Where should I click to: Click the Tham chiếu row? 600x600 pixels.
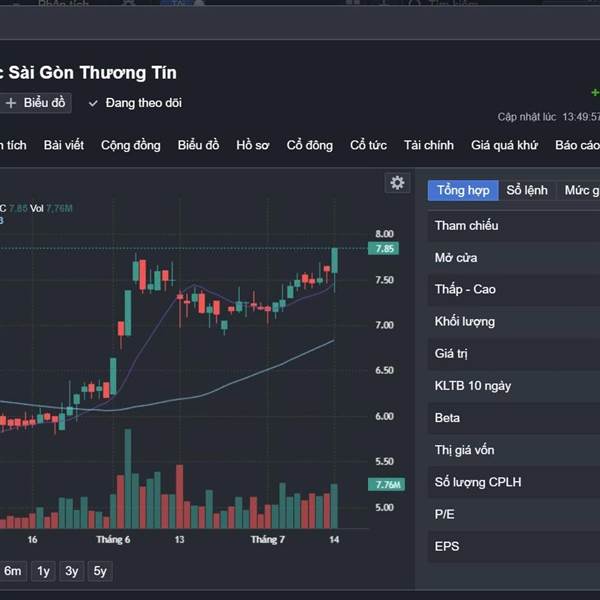pos(514,226)
